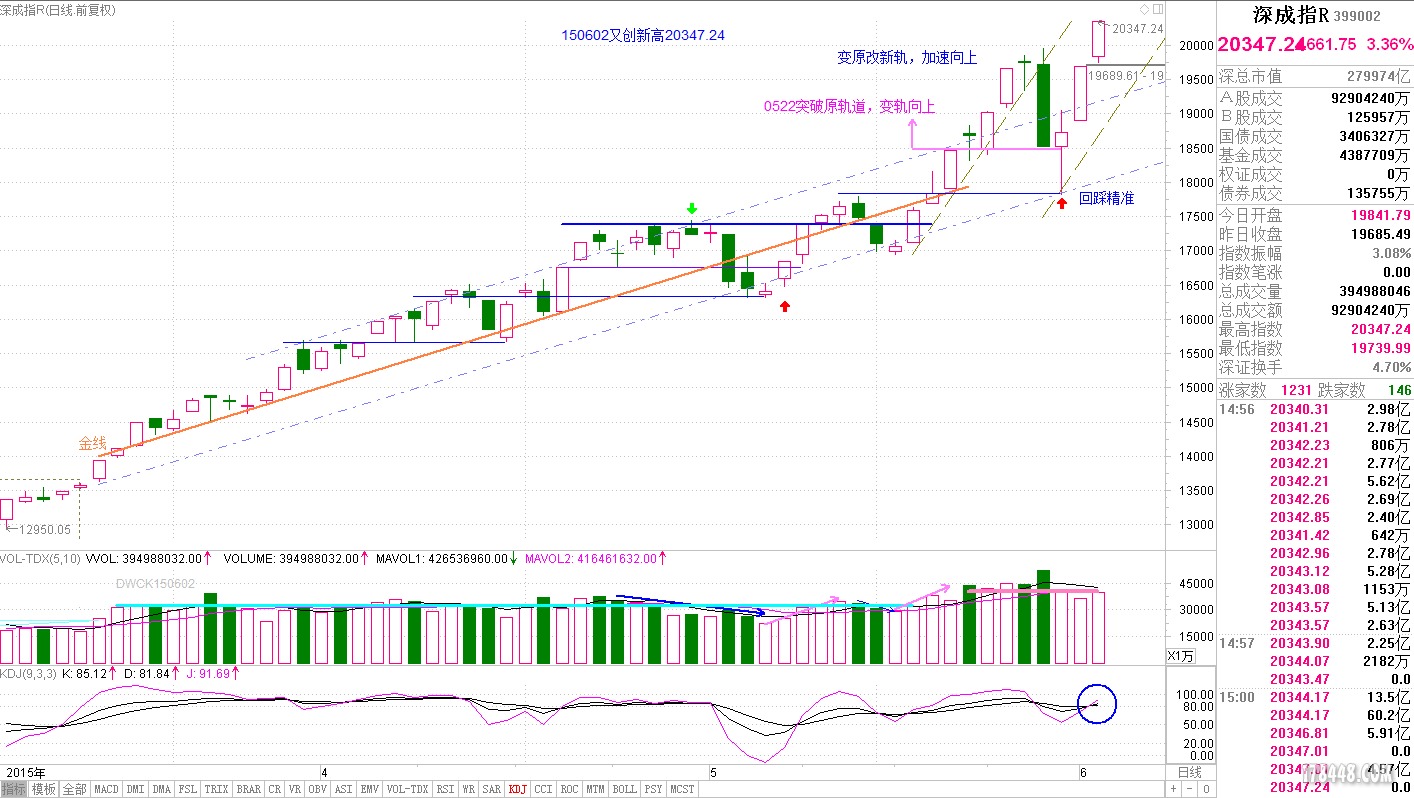Click the 深成指R(日线 前复权) chart title
Viewport: 1414px width, 798px height.
[x=58, y=10]
